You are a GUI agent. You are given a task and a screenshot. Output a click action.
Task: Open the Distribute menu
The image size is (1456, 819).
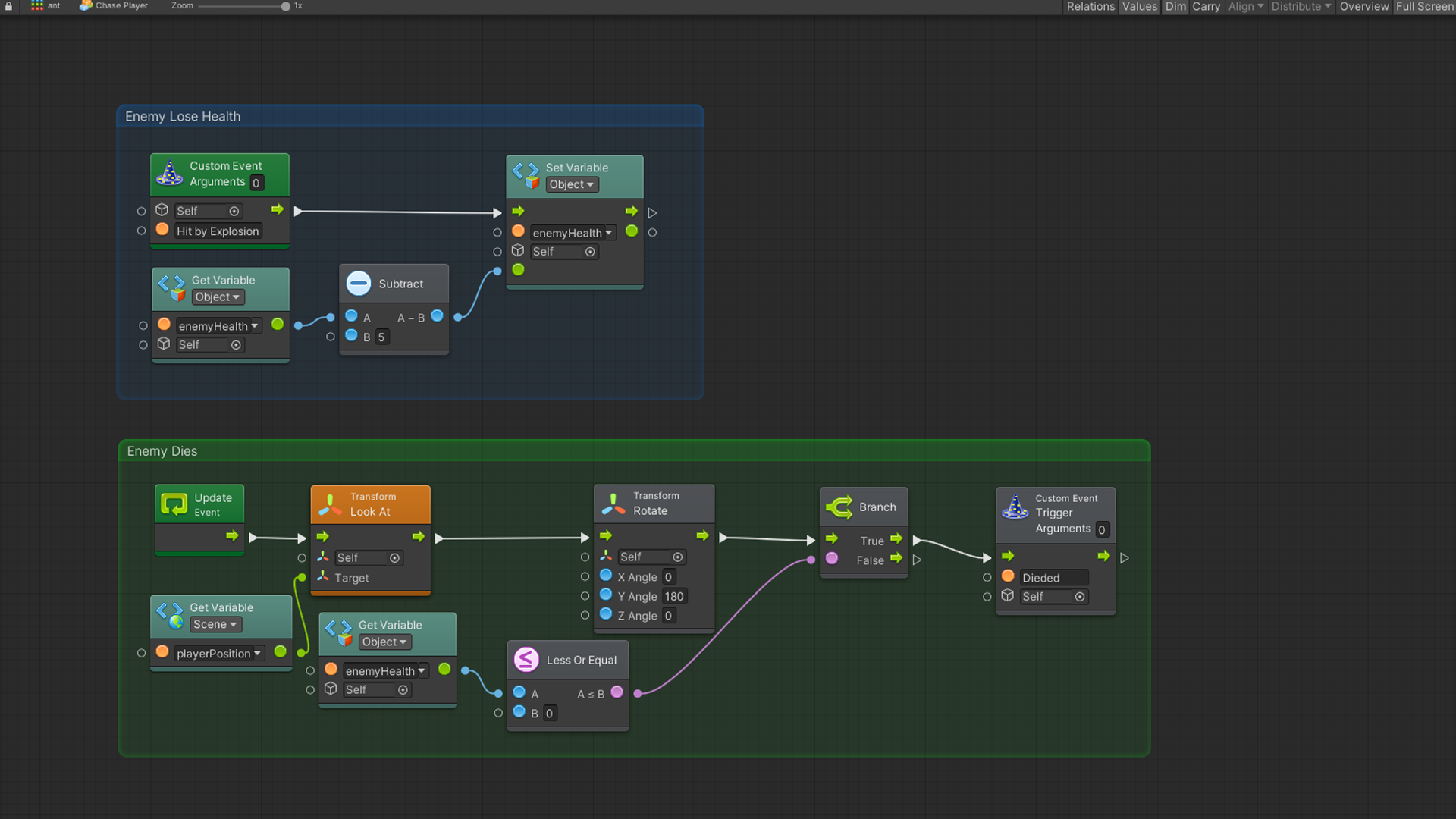click(x=1301, y=6)
